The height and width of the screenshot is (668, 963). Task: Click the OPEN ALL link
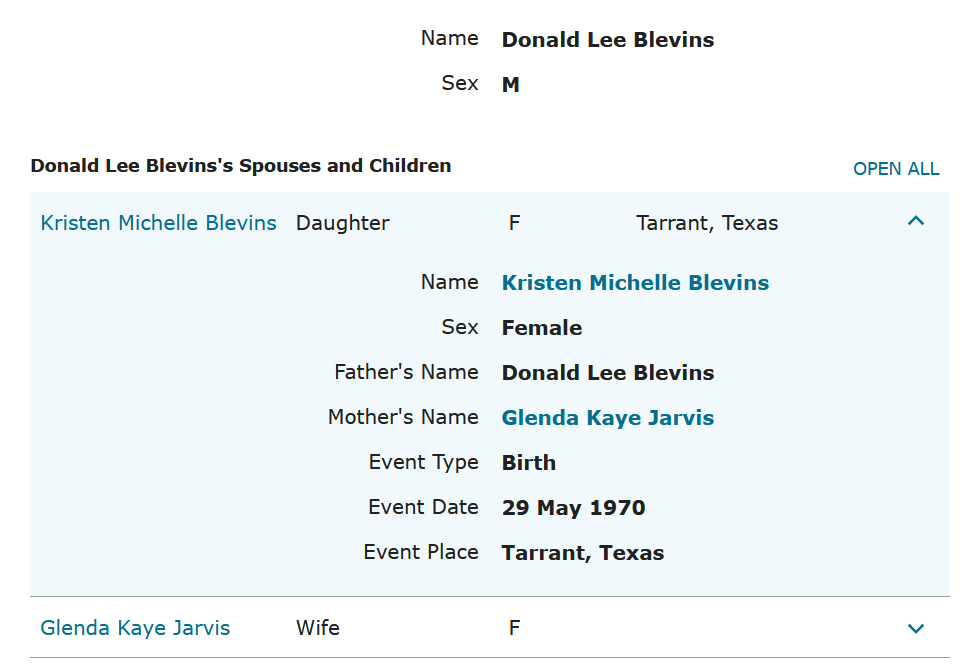tap(895, 169)
